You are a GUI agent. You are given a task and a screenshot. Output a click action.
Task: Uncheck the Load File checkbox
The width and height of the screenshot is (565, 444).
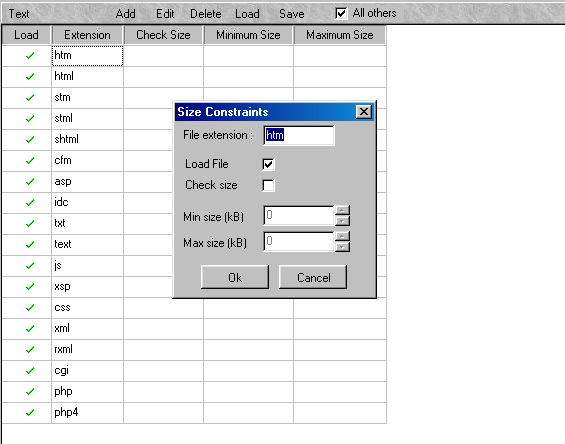click(268, 164)
